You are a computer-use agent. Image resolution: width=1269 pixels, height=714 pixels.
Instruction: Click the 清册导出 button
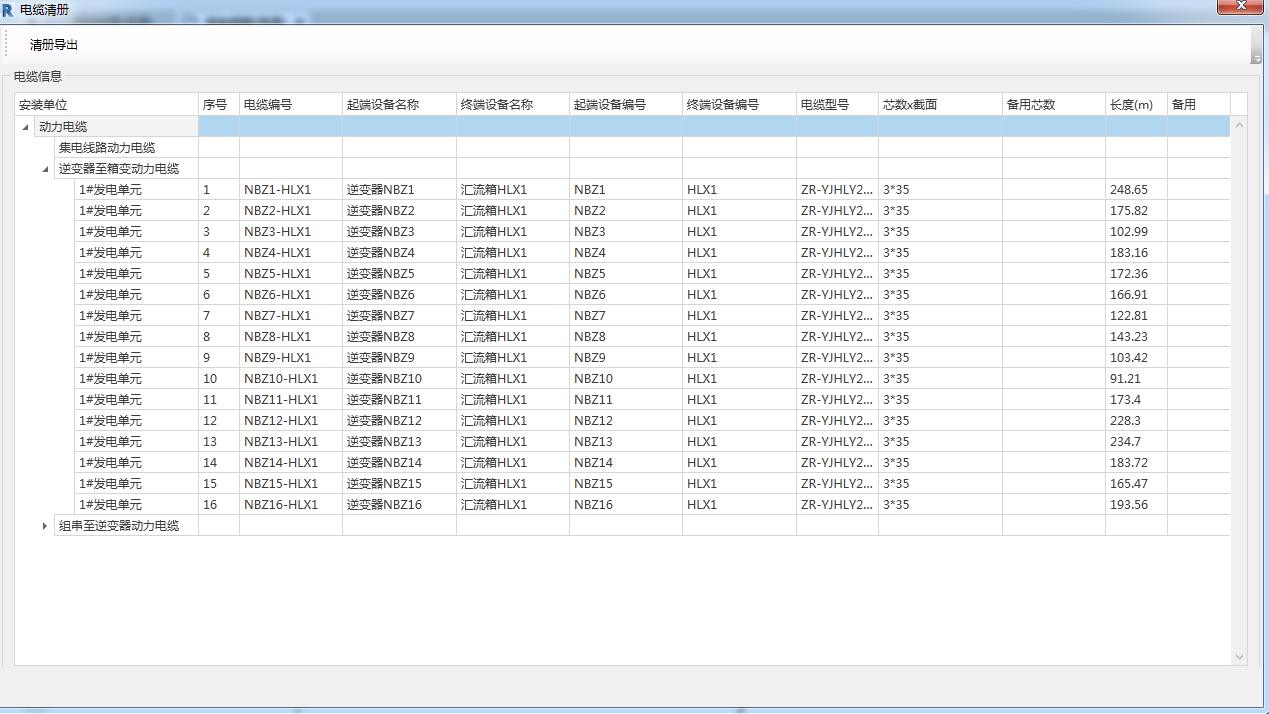pos(54,45)
